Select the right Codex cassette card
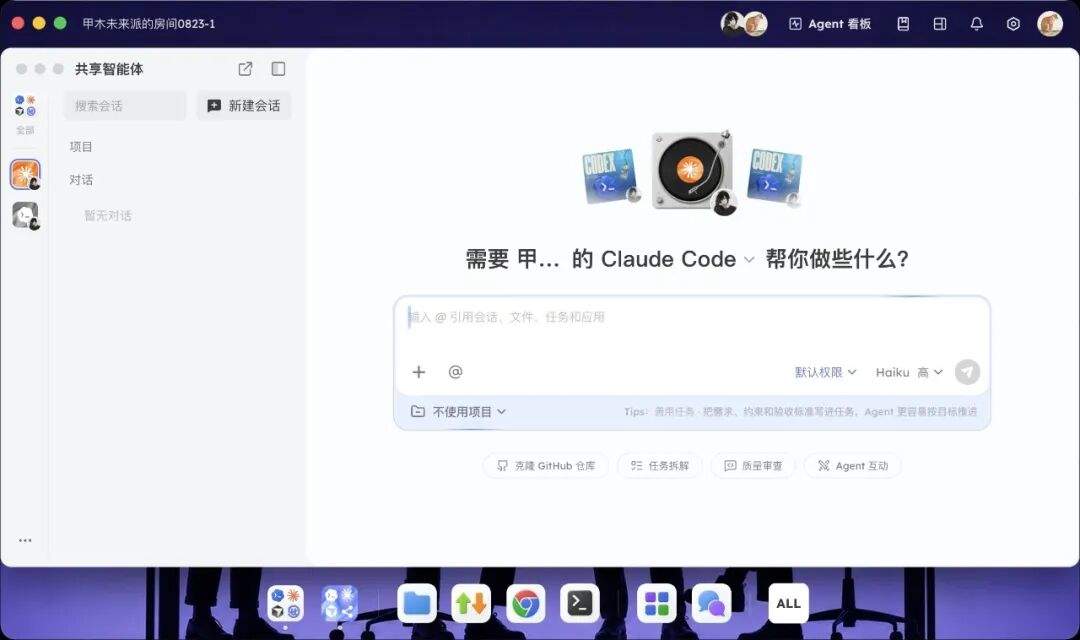Image resolution: width=1080 pixels, height=640 pixels. pos(775,176)
